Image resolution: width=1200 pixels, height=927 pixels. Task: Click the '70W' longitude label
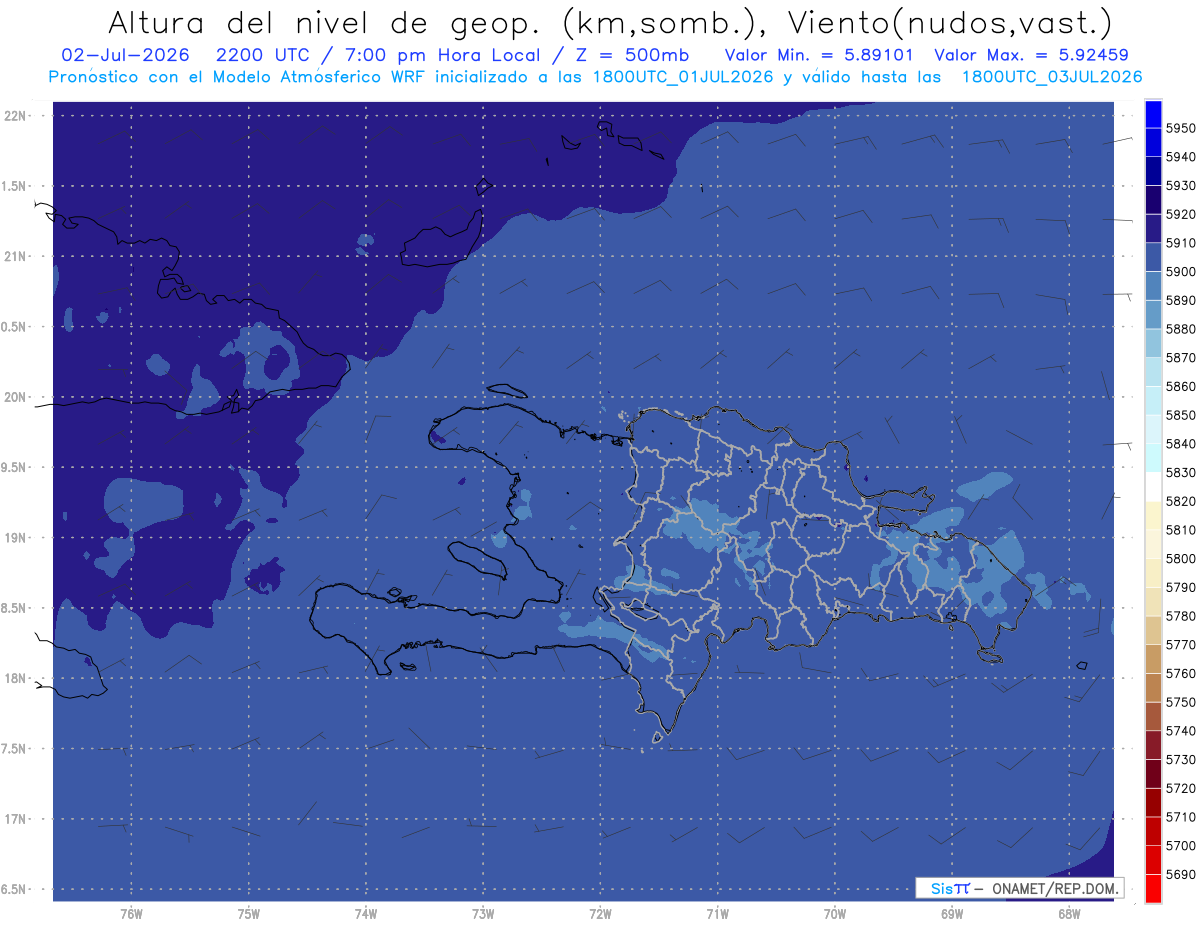(835, 914)
